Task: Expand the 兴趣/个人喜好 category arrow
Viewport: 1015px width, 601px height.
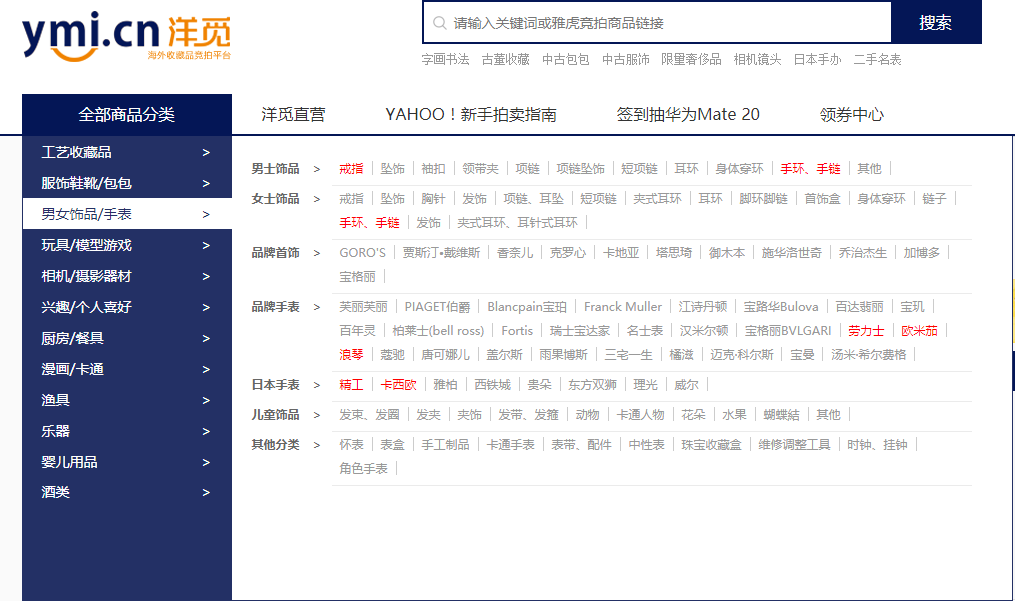Action: [206, 308]
